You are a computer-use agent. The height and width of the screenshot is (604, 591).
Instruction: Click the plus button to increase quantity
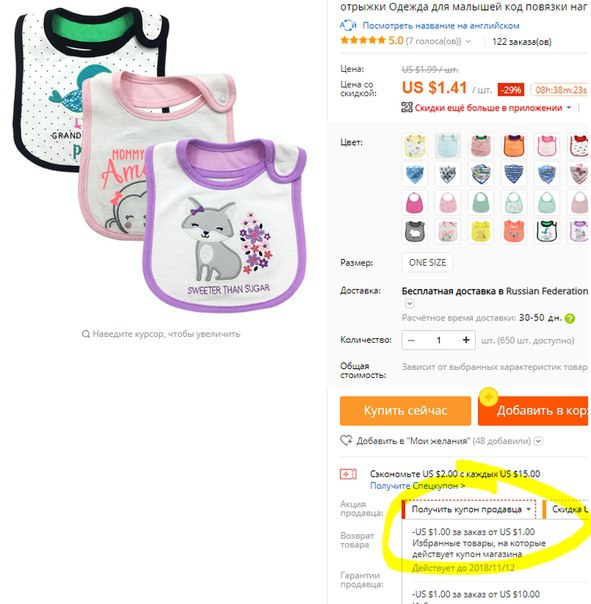pos(466,340)
